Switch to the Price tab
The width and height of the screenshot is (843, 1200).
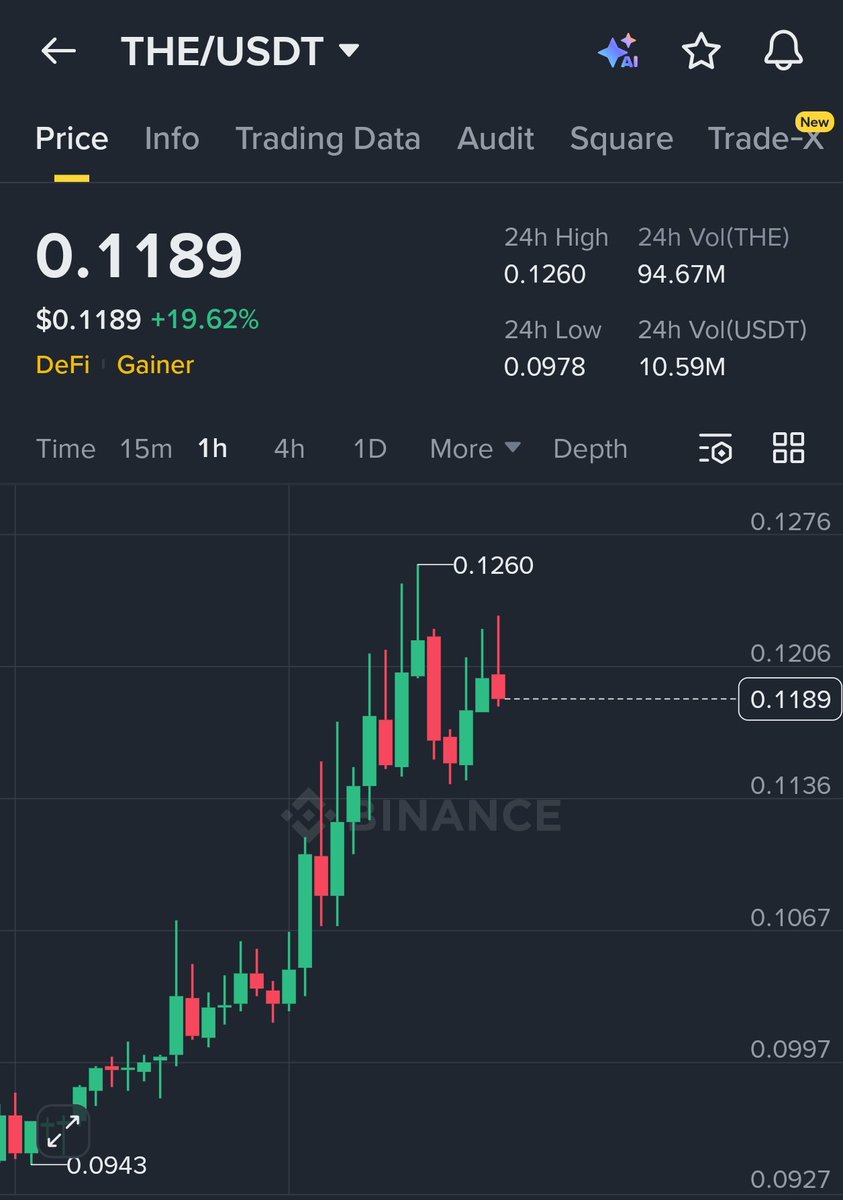pos(72,138)
